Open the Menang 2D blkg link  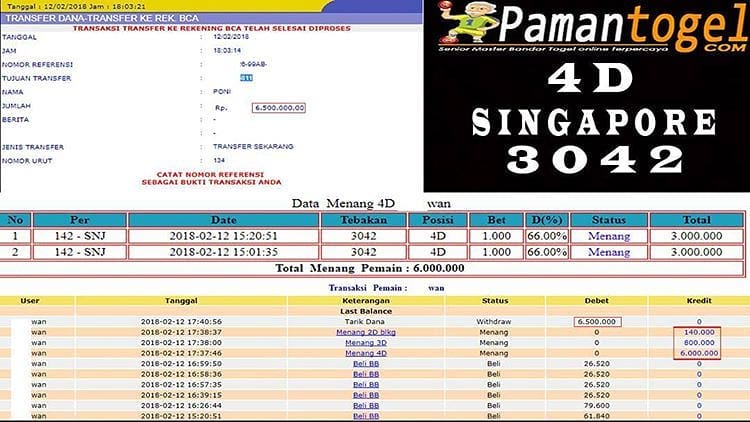[x=365, y=332]
